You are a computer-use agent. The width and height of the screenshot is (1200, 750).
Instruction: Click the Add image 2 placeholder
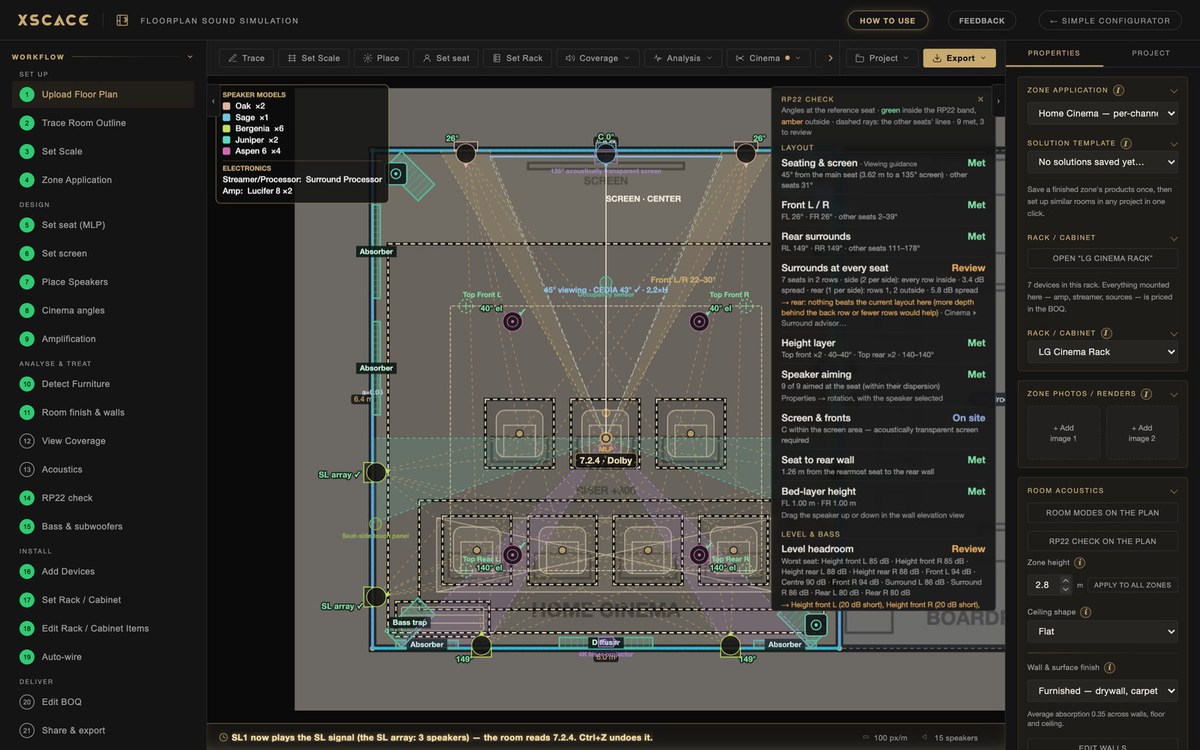1142,433
